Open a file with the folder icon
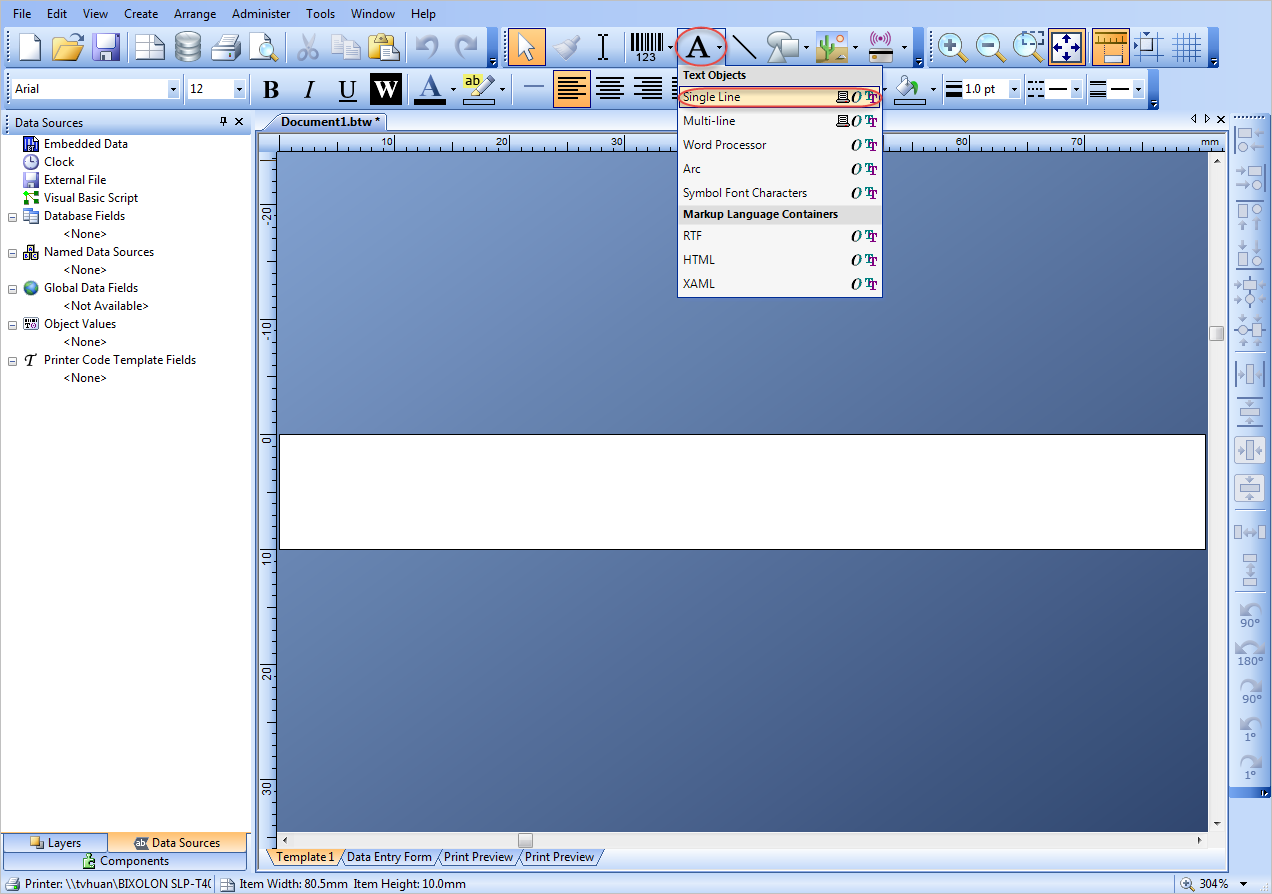This screenshot has width=1272, height=894. point(68,47)
